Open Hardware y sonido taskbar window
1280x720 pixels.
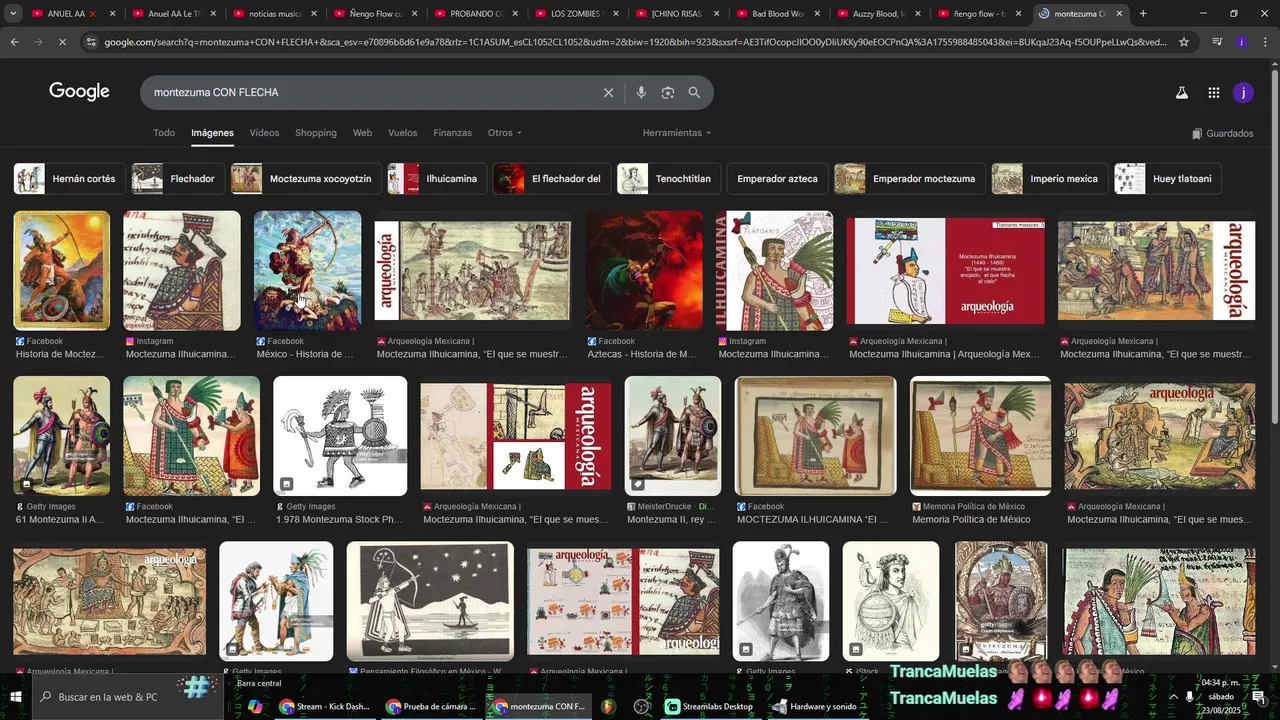click(x=813, y=706)
